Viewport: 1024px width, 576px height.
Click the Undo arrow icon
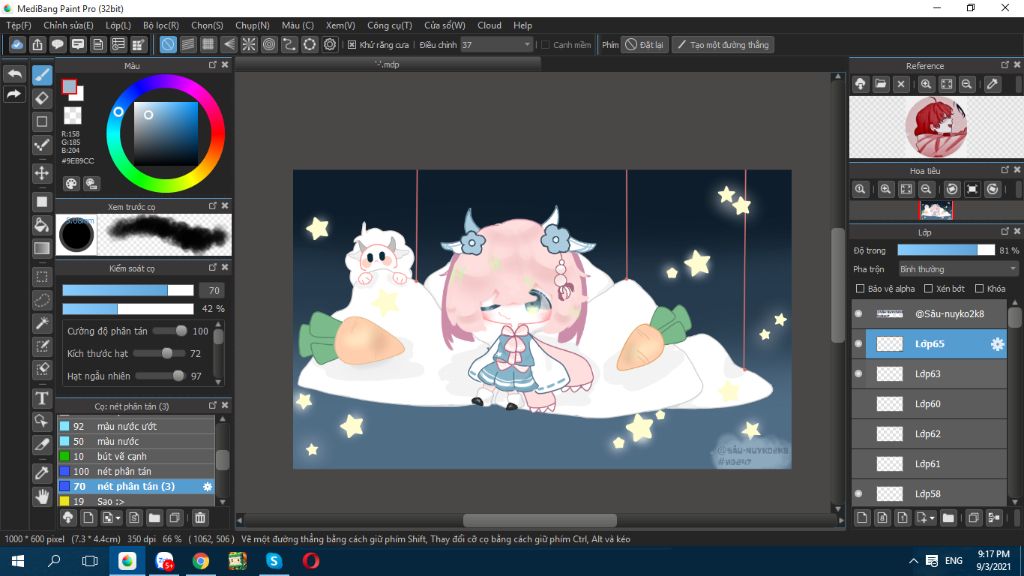pos(14,74)
